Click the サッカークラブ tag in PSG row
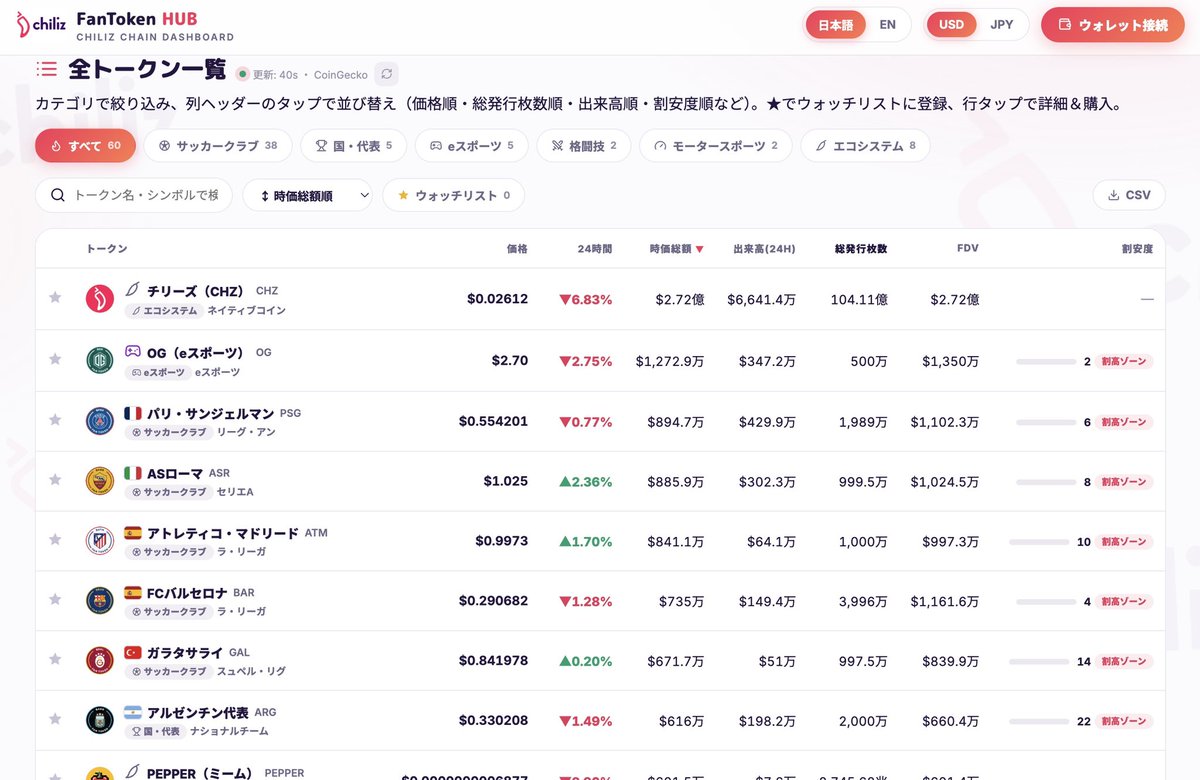Image resolution: width=1200 pixels, height=780 pixels. point(168,432)
